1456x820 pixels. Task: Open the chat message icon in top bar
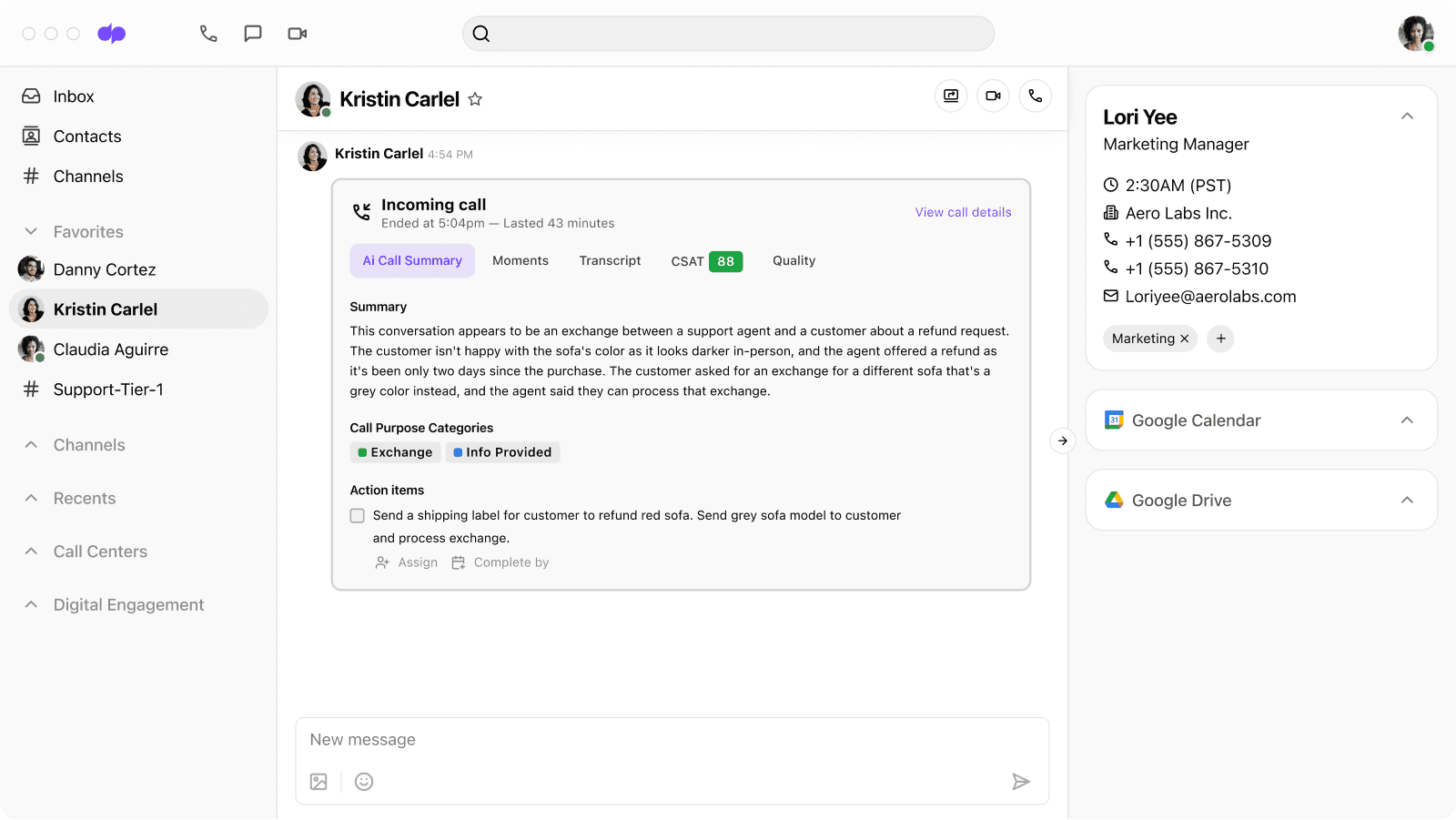253,34
